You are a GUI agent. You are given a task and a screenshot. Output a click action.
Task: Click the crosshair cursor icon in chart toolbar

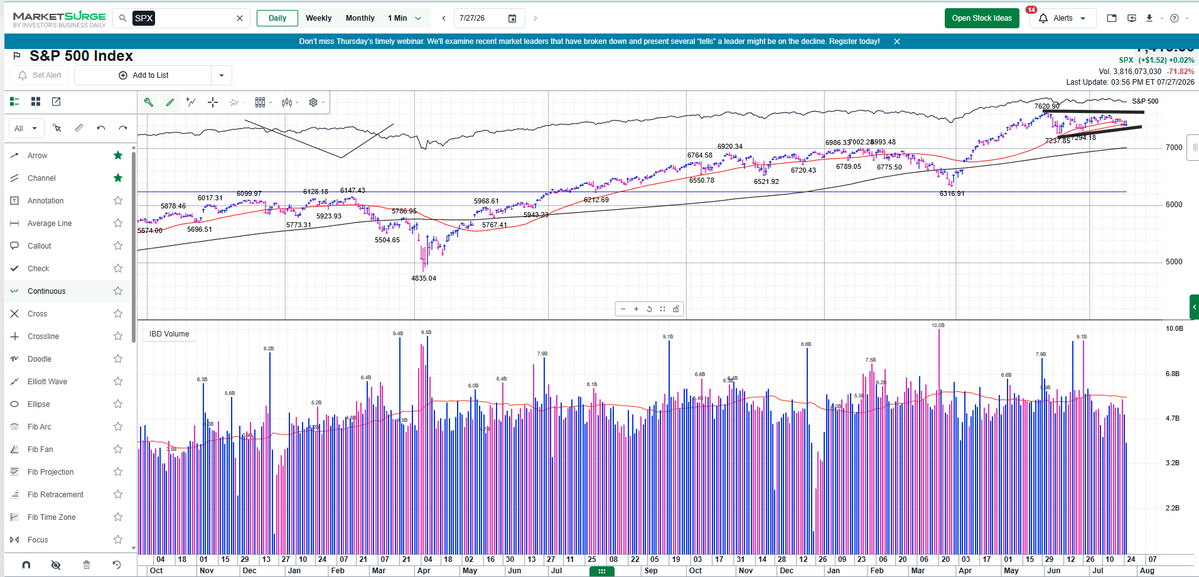click(213, 102)
